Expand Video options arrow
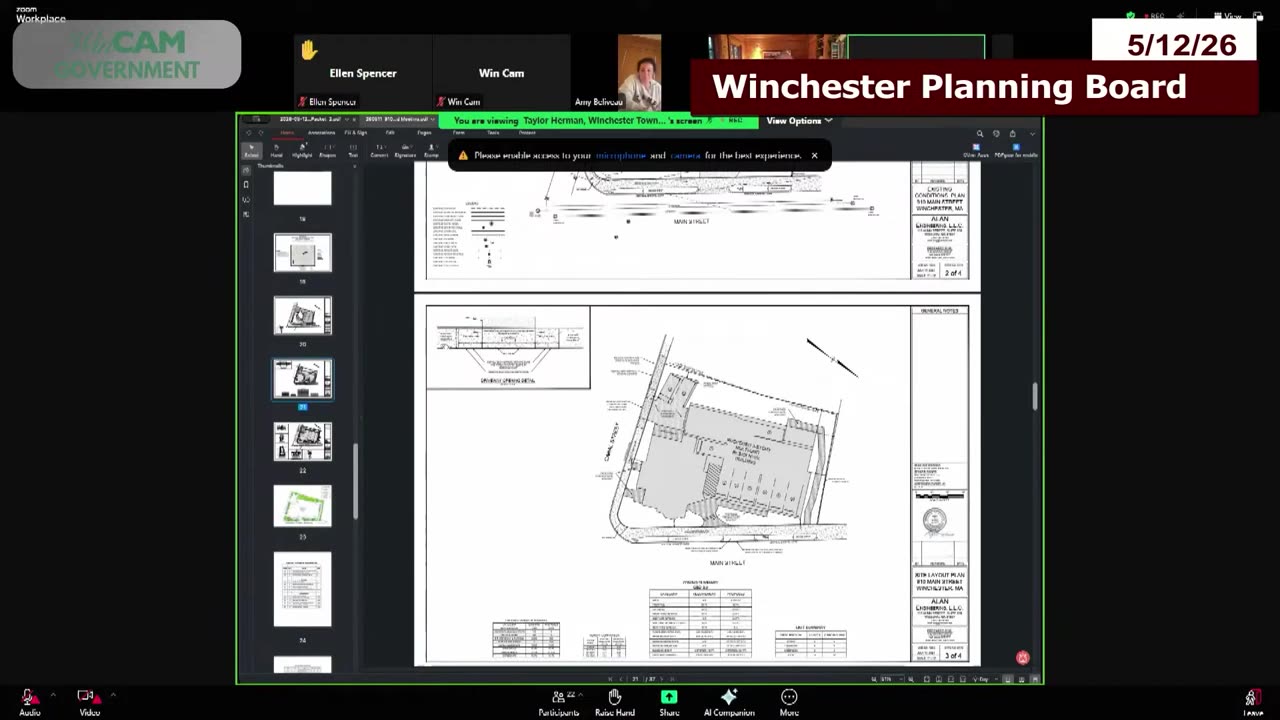 [112, 694]
